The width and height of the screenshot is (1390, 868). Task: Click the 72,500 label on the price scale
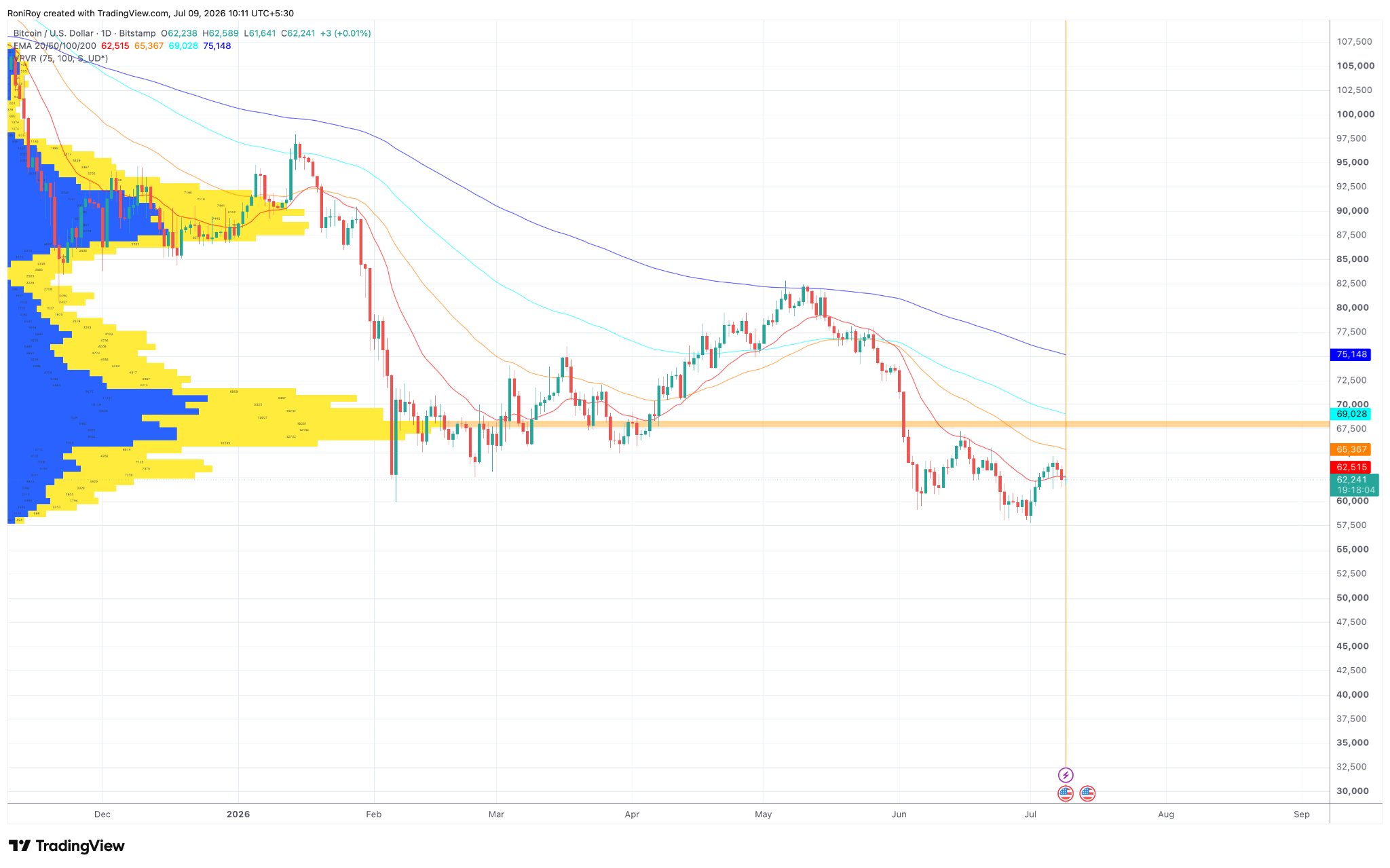pos(1353,380)
